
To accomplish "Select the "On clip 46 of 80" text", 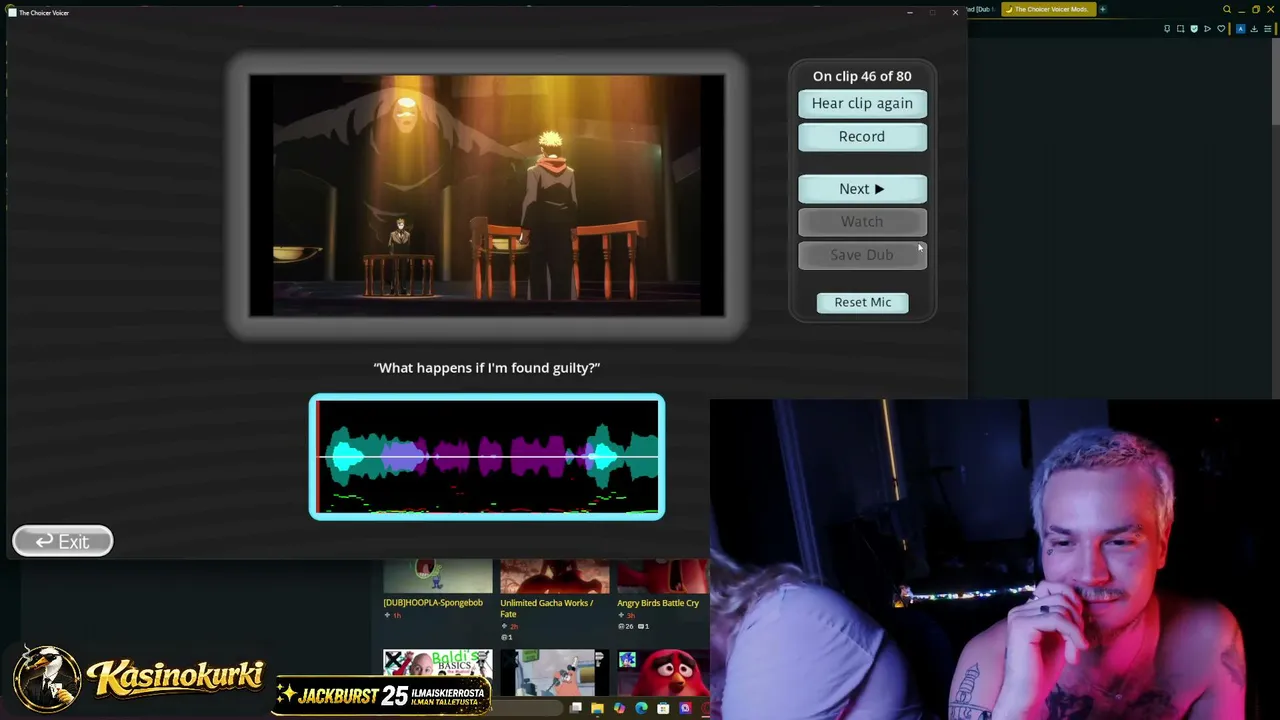I will tap(862, 76).
